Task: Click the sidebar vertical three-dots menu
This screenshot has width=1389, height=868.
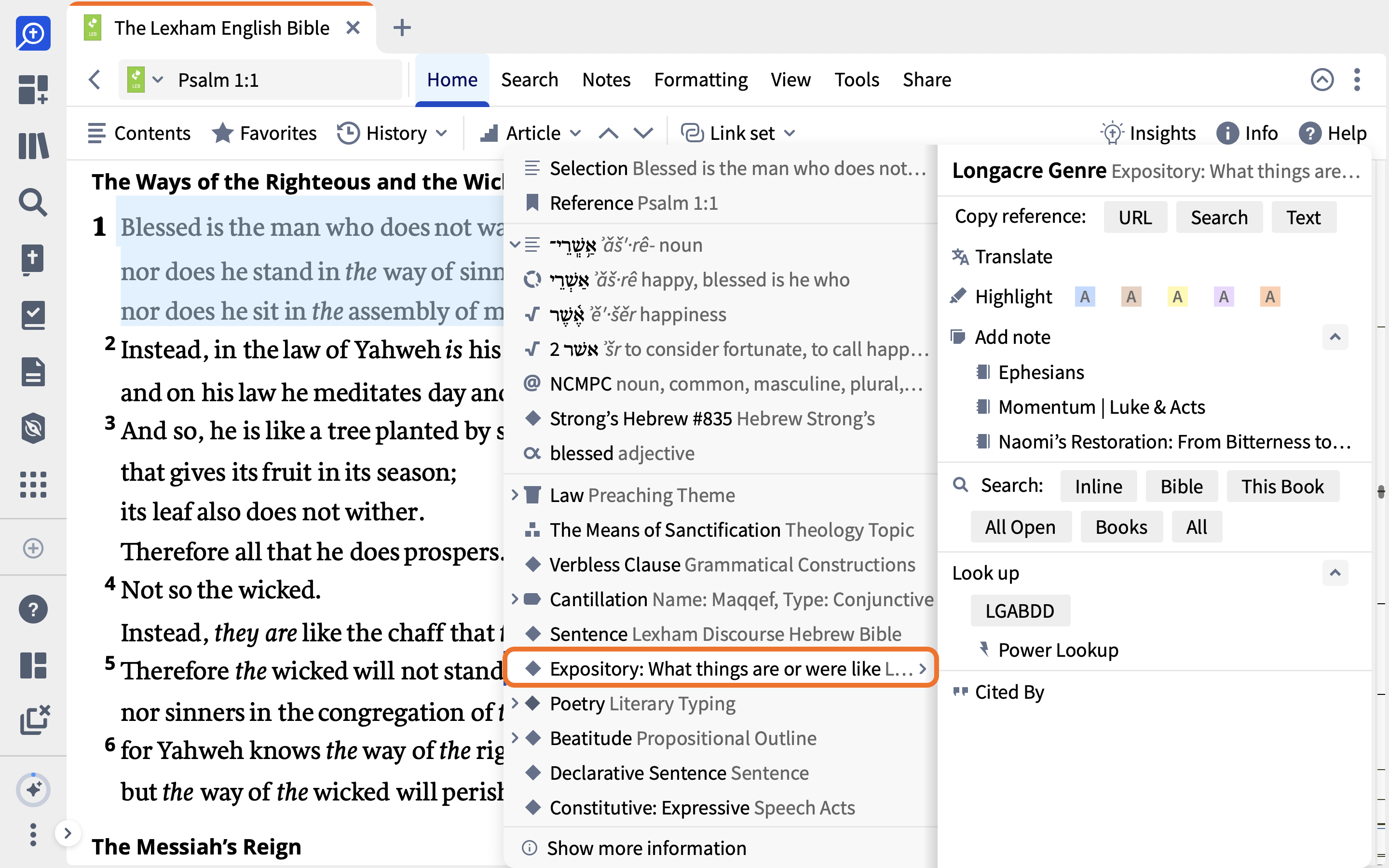Action: pyautogui.click(x=33, y=835)
